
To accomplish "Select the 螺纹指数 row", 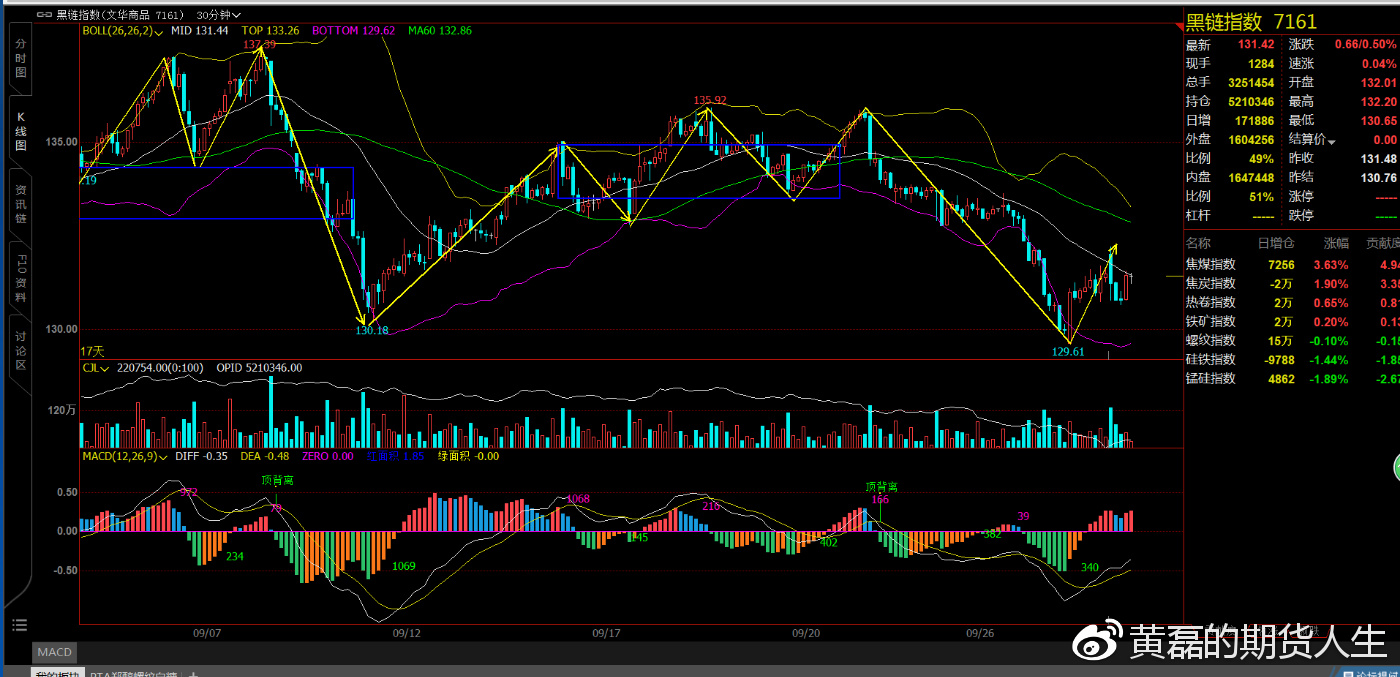I will (x=1292, y=341).
